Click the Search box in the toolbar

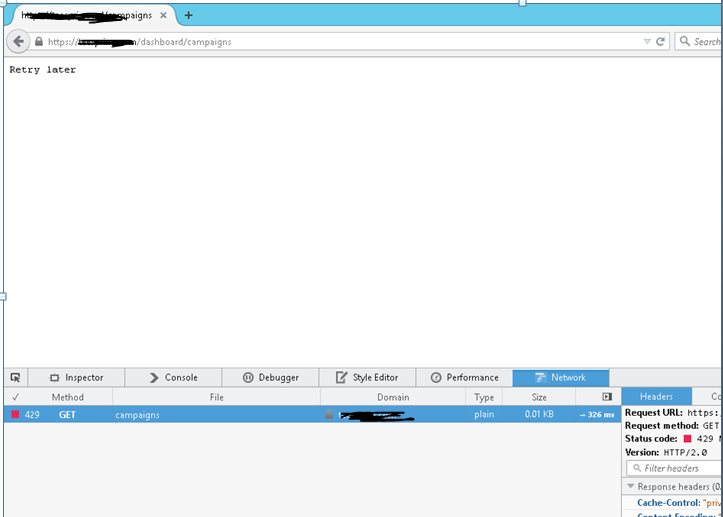(699, 42)
